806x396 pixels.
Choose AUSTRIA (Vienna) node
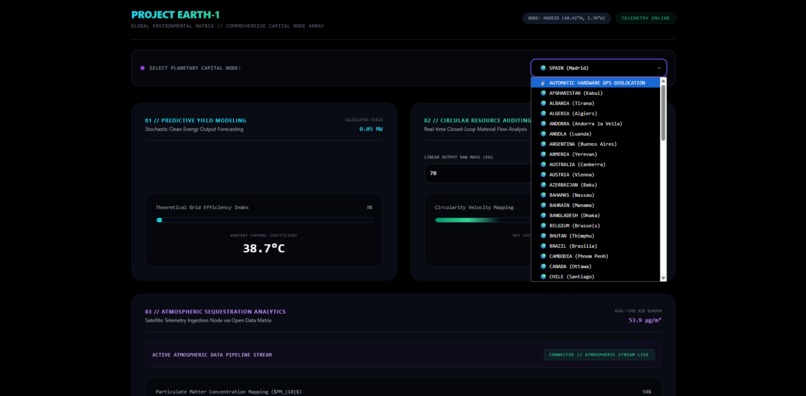pos(595,174)
